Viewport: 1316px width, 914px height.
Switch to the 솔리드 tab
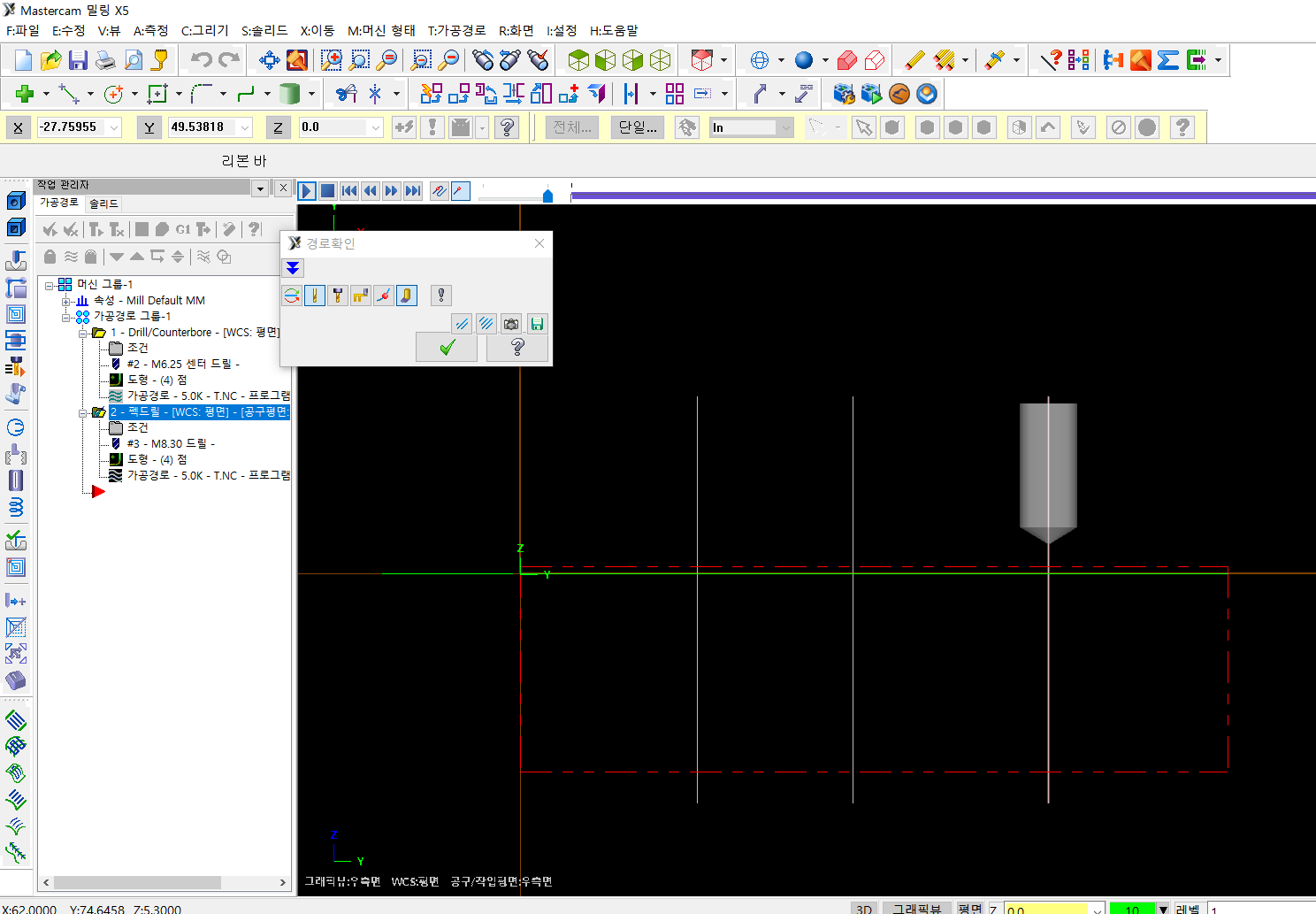click(x=103, y=204)
